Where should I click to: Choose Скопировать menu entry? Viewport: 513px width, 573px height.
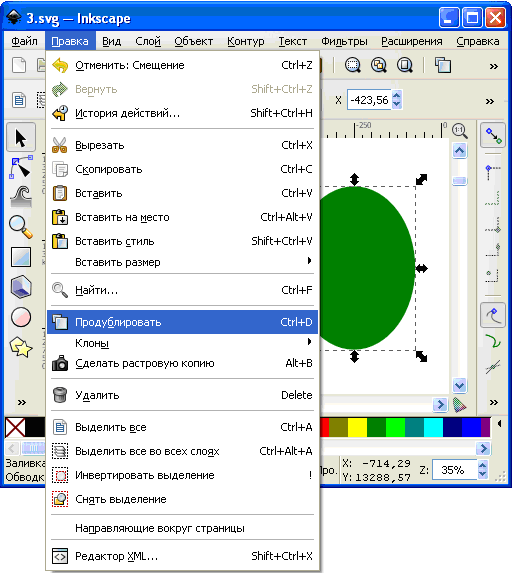point(182,169)
